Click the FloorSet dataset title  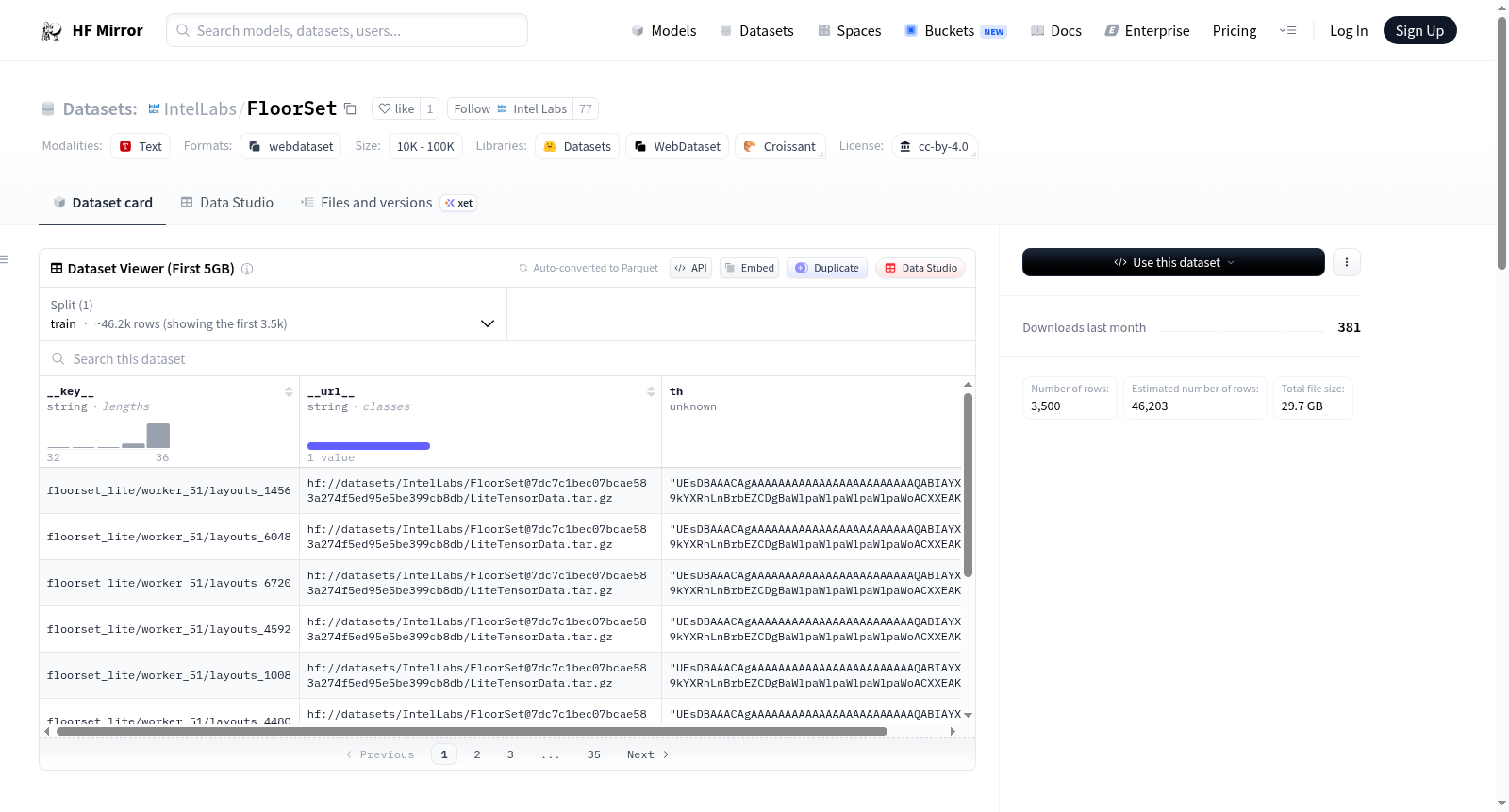pos(291,108)
